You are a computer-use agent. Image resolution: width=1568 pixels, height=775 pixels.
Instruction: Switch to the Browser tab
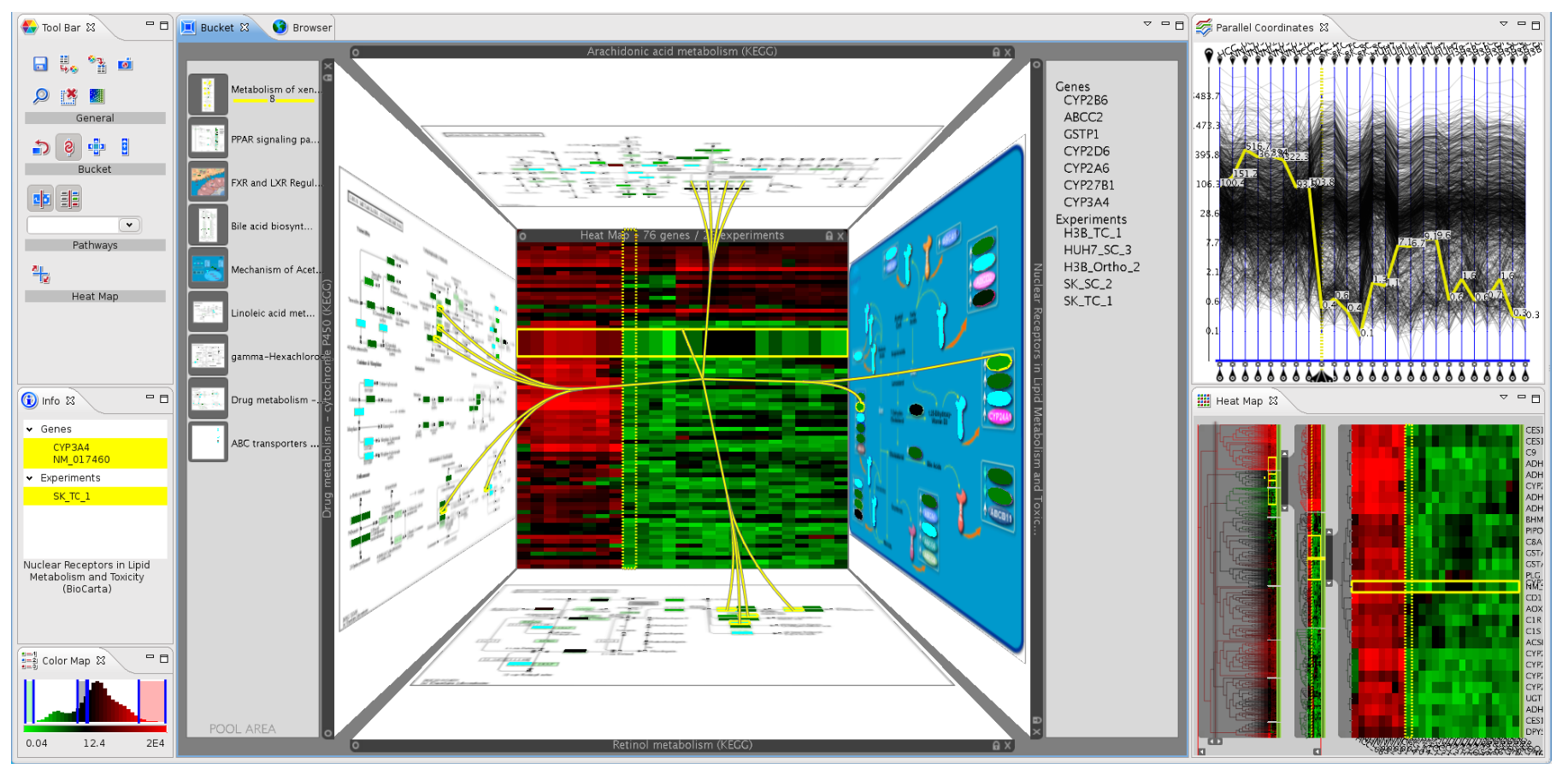(303, 27)
